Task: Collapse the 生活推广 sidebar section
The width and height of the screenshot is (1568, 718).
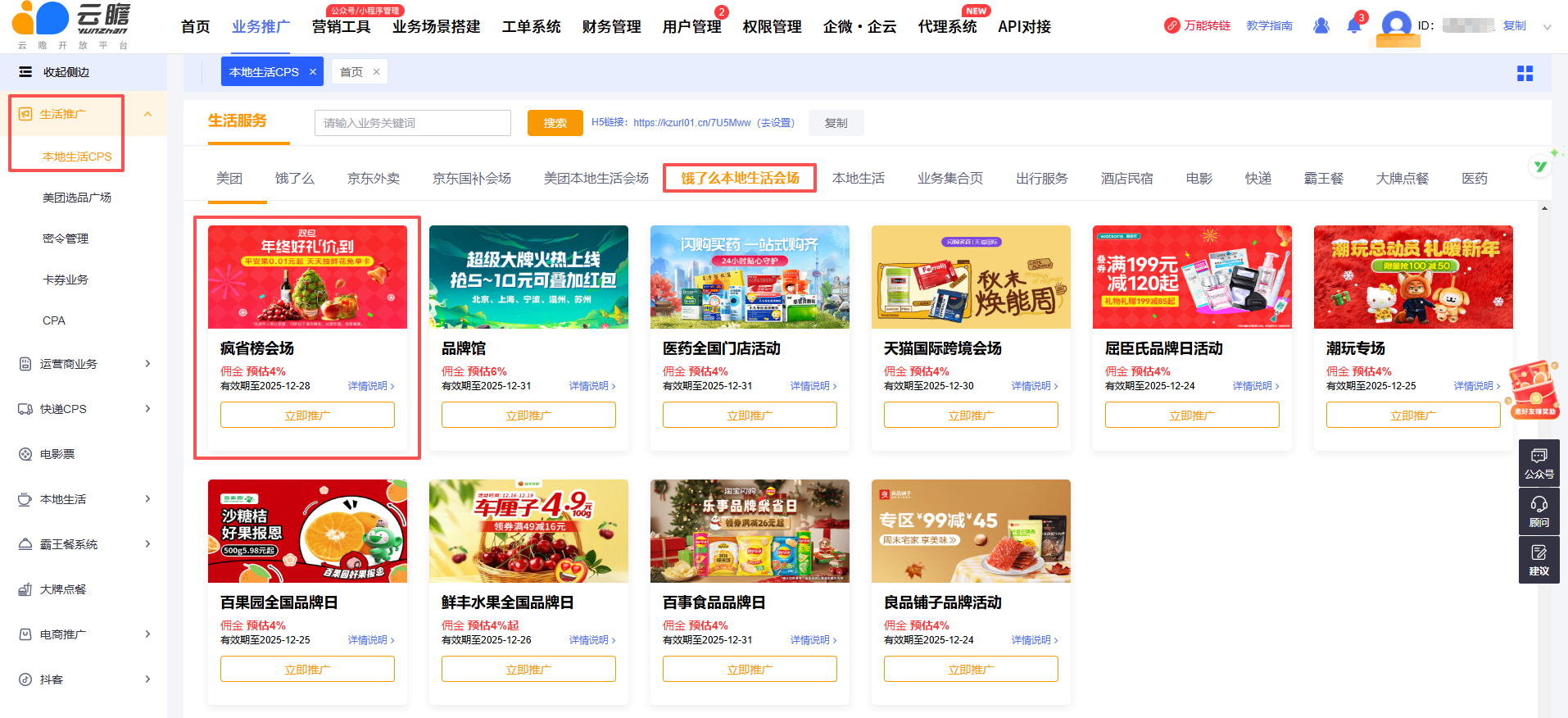Action: pos(147,114)
